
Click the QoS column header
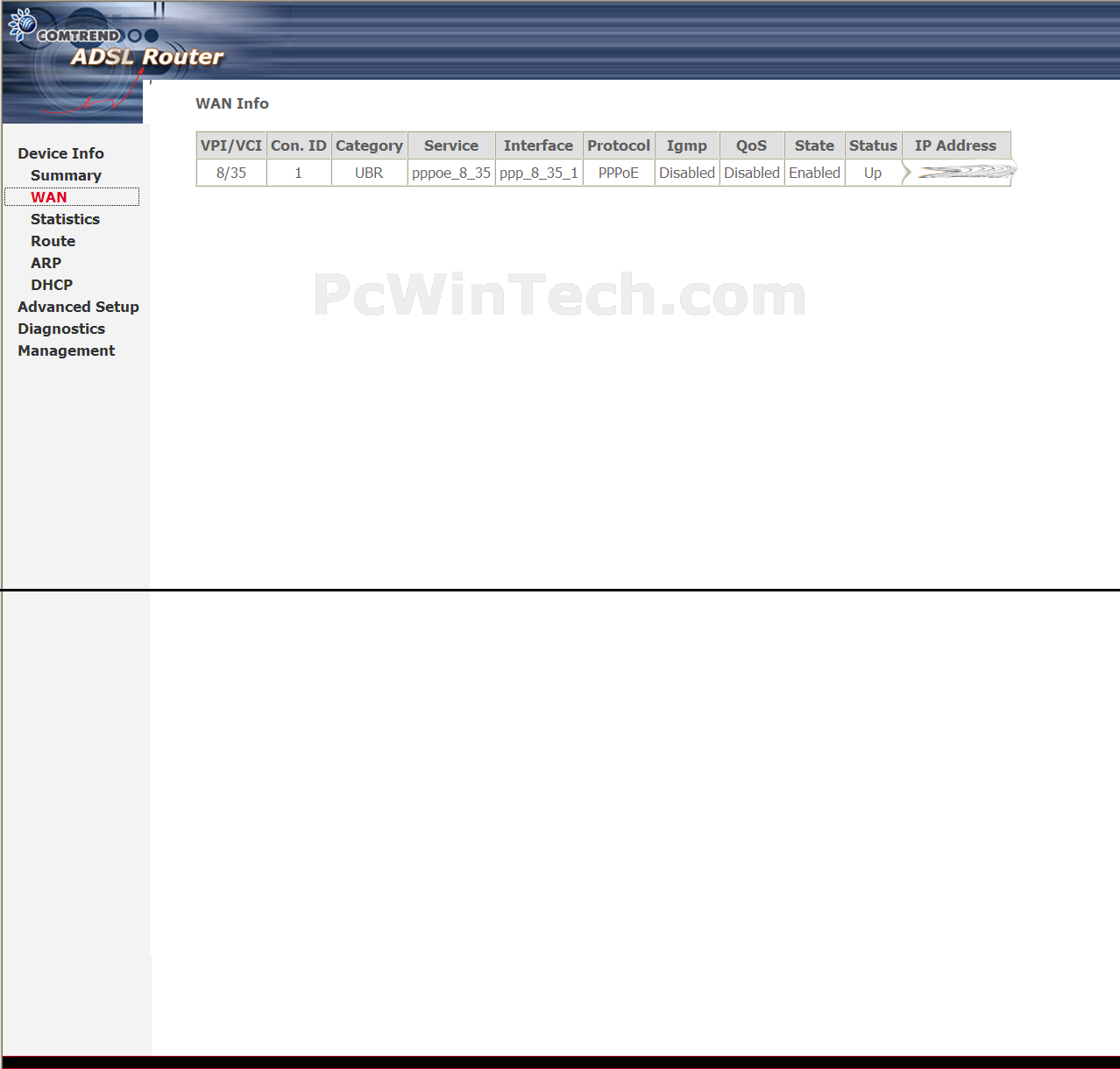pyautogui.click(x=752, y=145)
